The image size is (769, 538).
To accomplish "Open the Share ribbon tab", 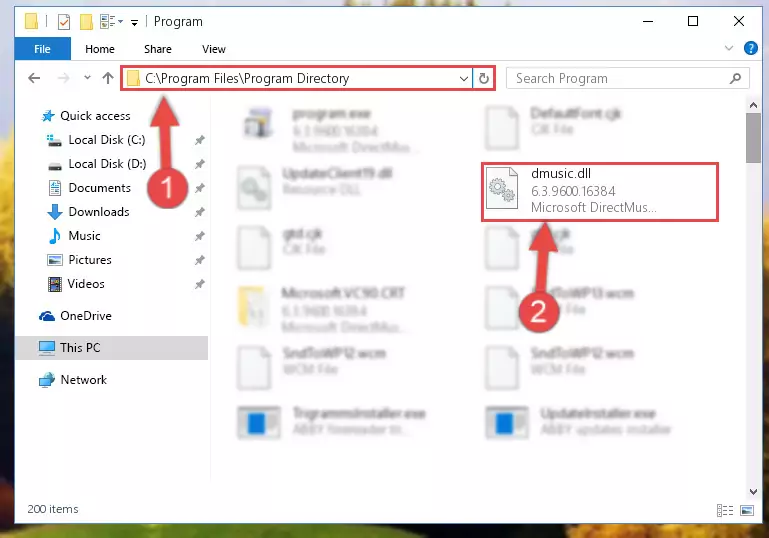I will (157, 49).
